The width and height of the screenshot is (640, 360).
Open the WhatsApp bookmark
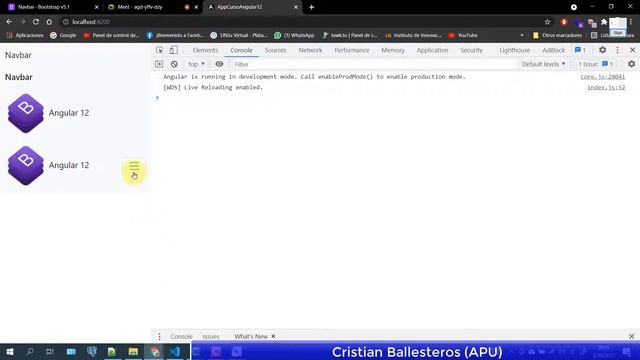click(x=294, y=36)
